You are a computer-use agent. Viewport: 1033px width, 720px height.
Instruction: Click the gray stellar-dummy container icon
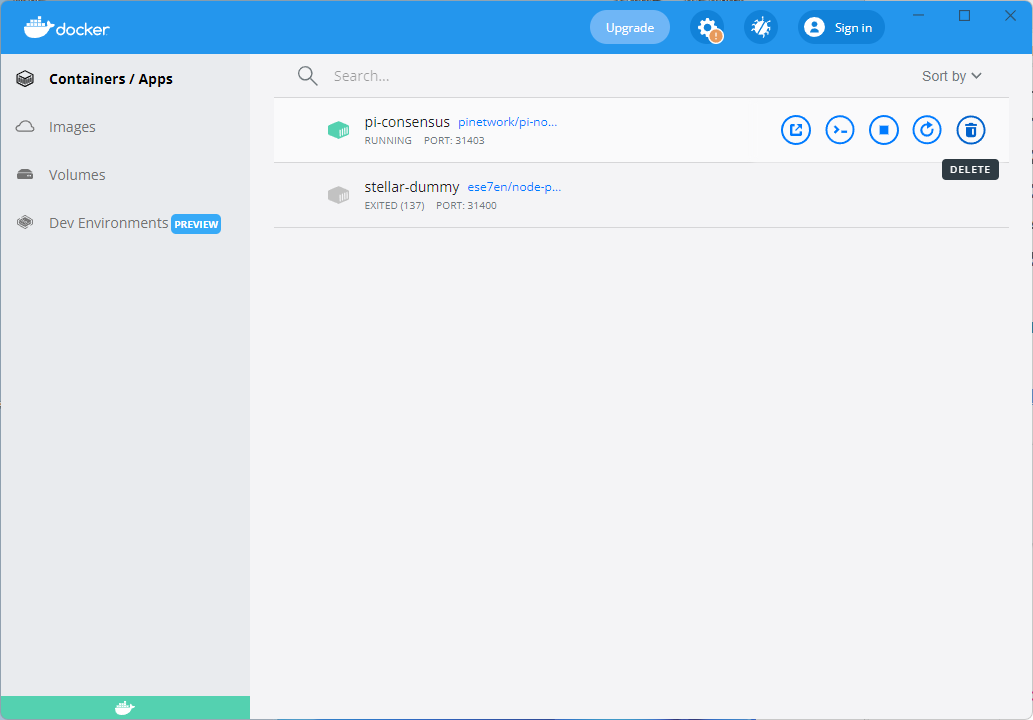[x=339, y=195]
